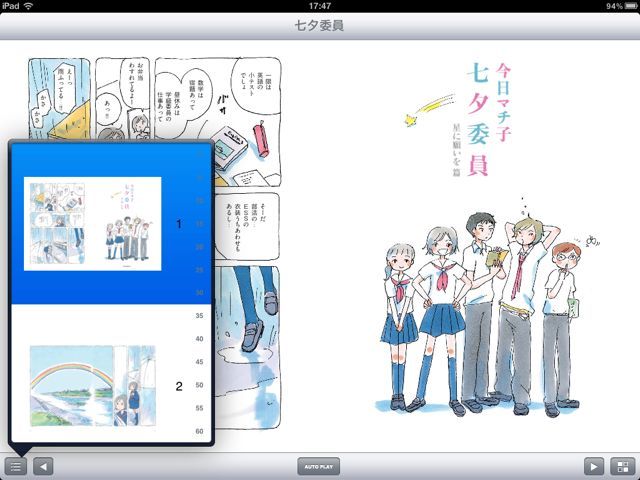The width and height of the screenshot is (640, 480).
Task: Jump to index 60 in chapter list
Action: (x=199, y=431)
